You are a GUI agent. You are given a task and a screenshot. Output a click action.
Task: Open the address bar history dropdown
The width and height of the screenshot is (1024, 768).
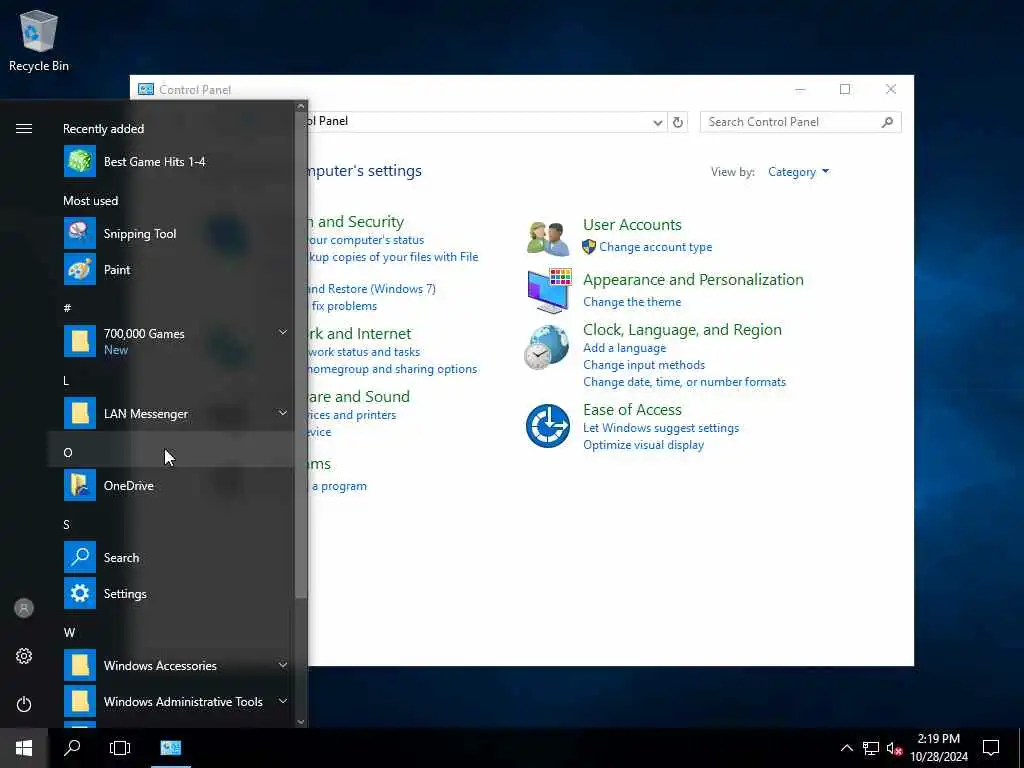(658, 122)
